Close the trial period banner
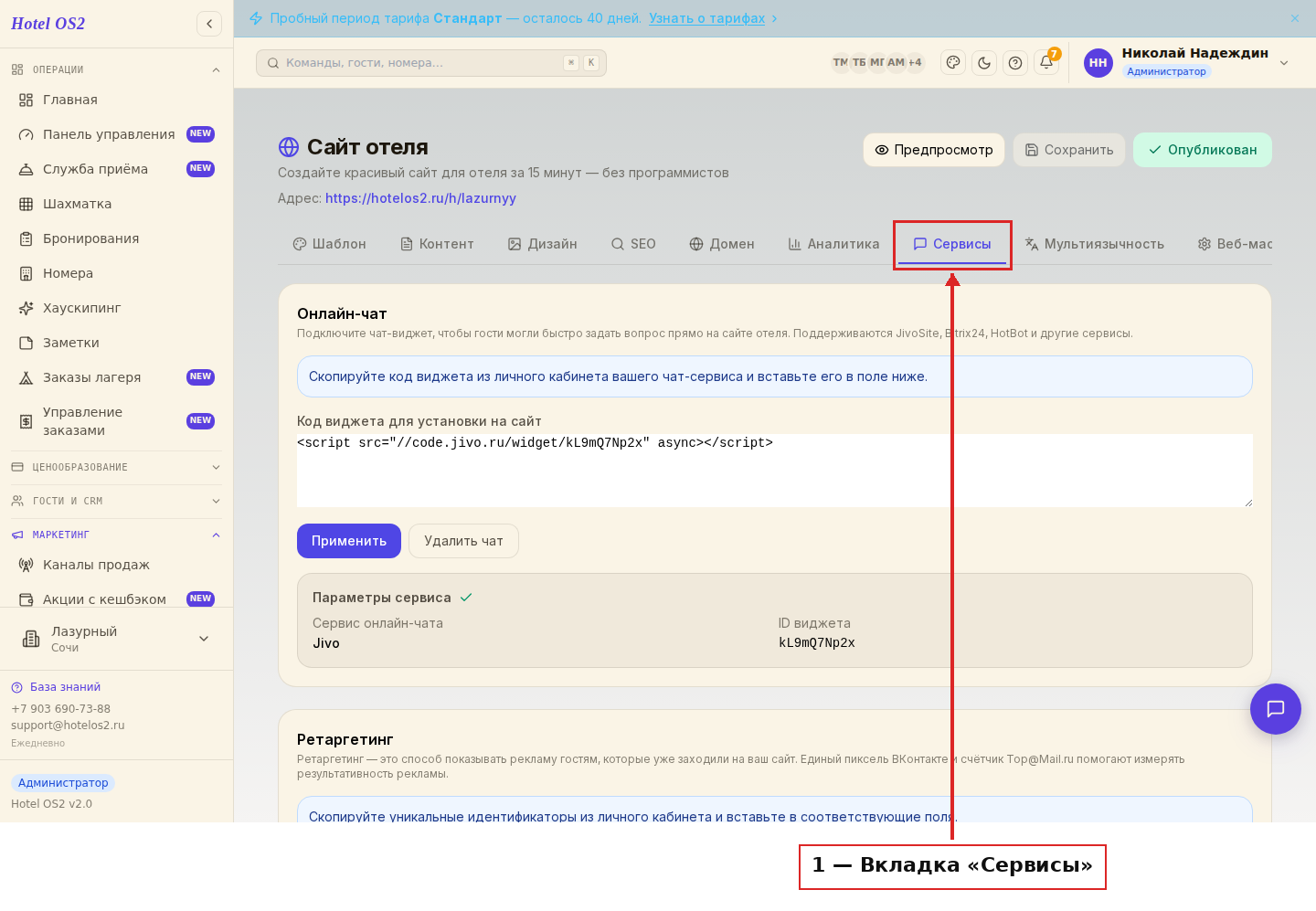Viewport: 1316px width, 911px height. [x=1295, y=18]
